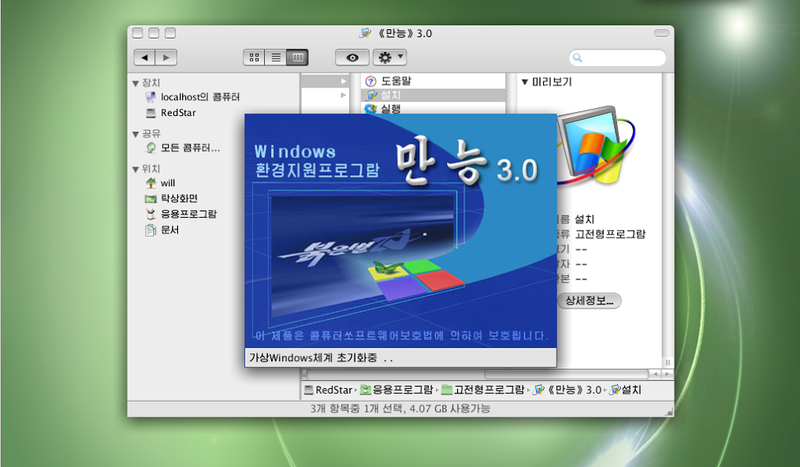This screenshot has height=467, width=800.
Task: Click the title bar 《만능》 3.0 proxy icon
Action: coord(365,33)
